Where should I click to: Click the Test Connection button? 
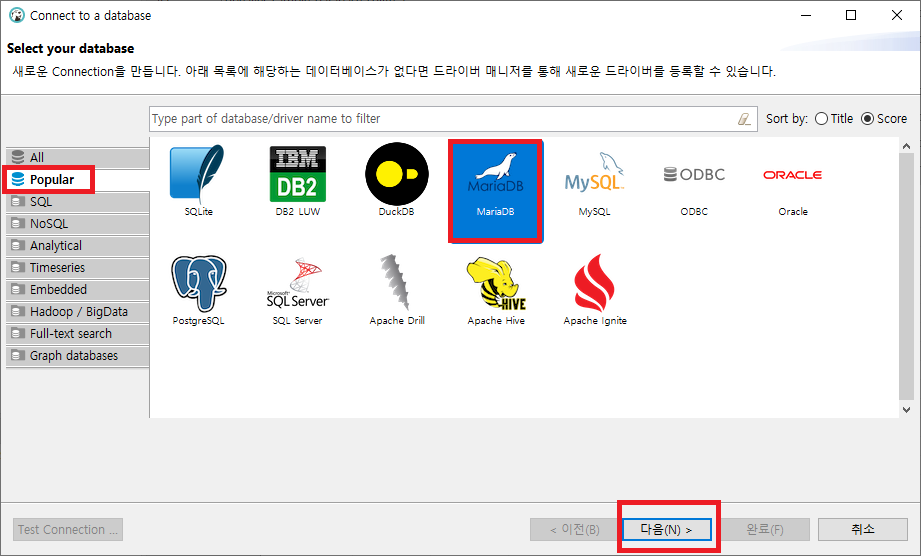click(x=68, y=530)
